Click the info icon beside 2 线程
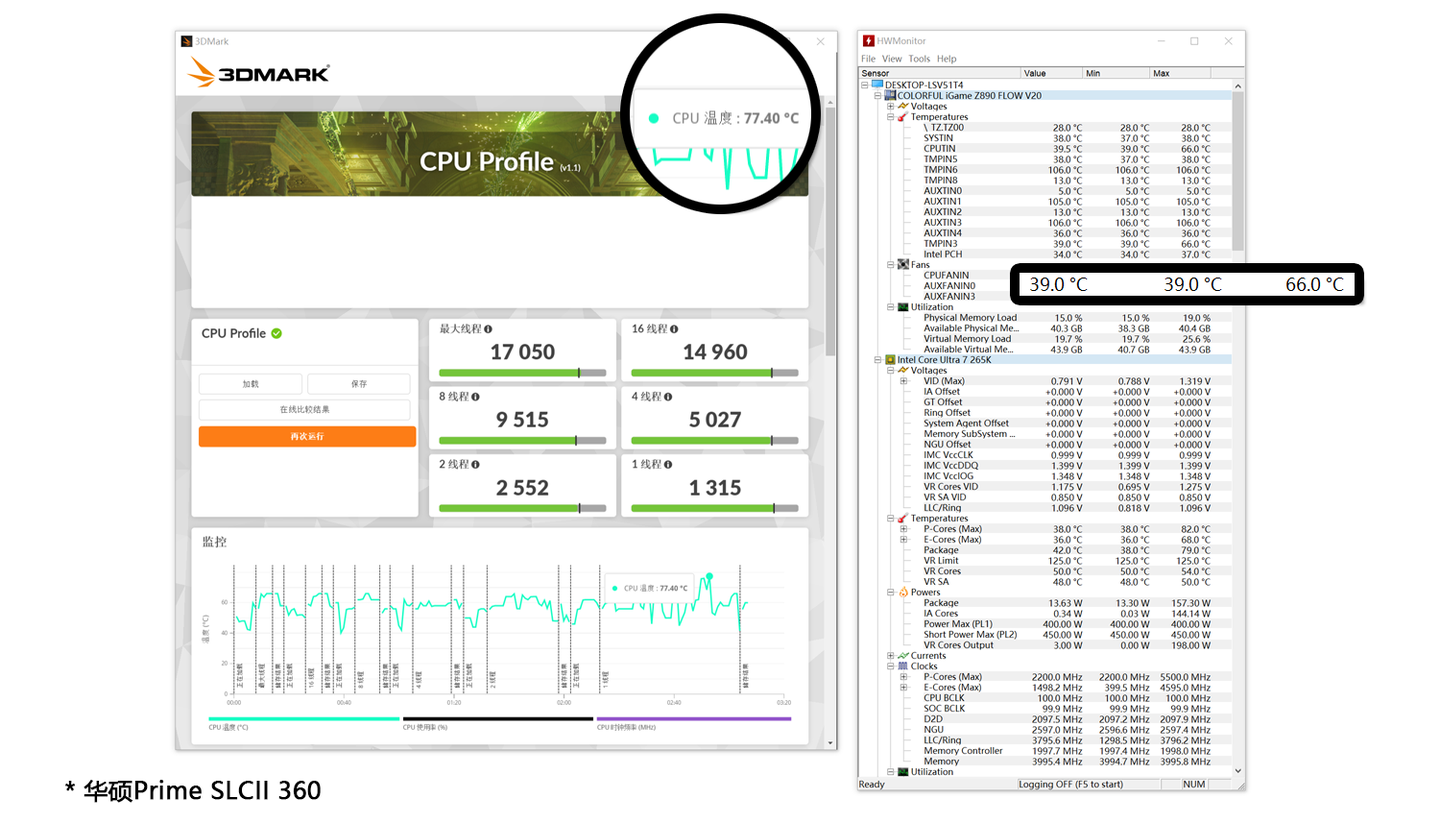Viewport: 1440px width, 823px height. [x=477, y=465]
